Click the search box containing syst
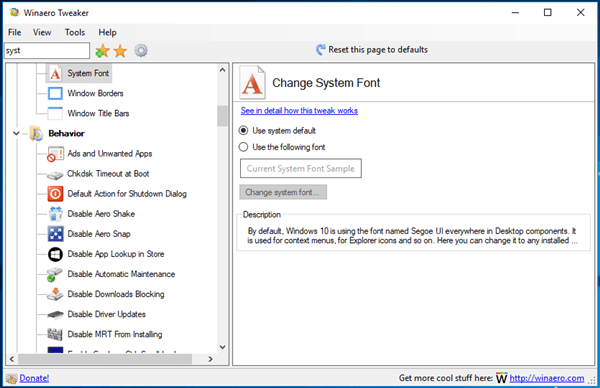600x388 pixels. click(x=47, y=51)
